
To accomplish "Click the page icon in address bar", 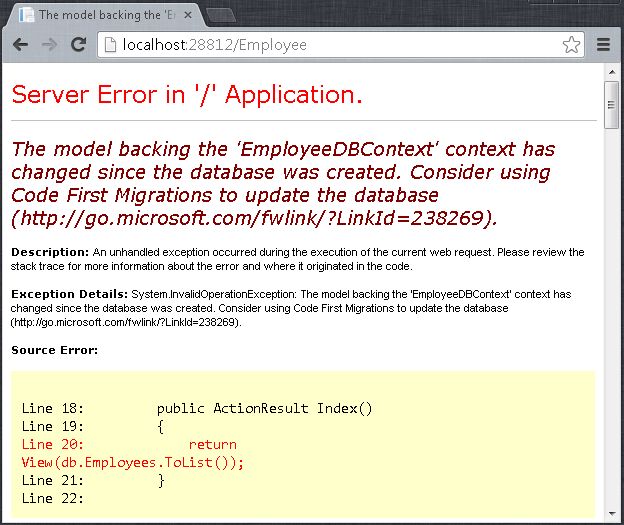I will pos(110,45).
